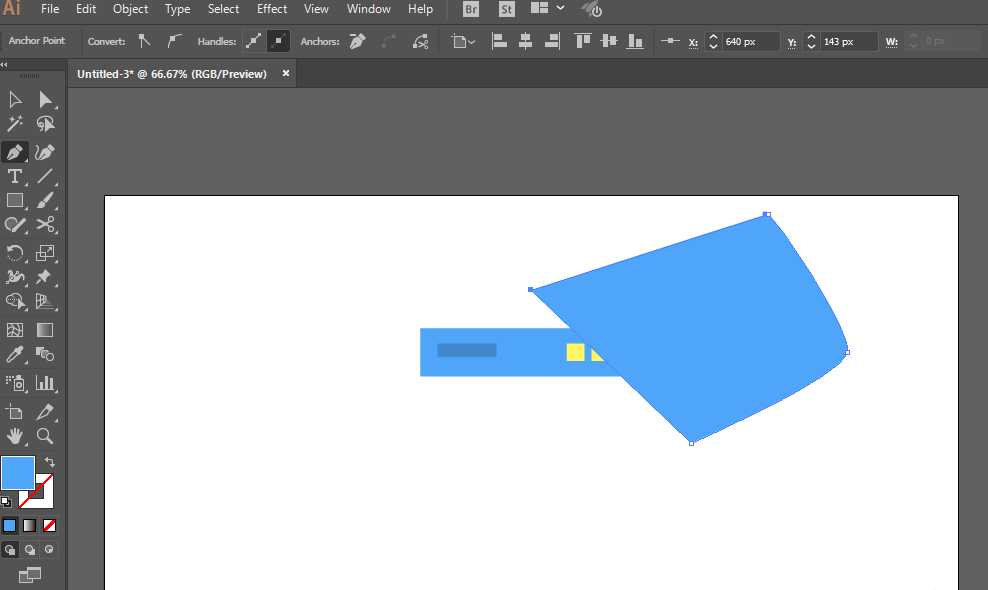The image size is (988, 590).
Task: Select the Eyedropper tool
Action: click(15, 355)
